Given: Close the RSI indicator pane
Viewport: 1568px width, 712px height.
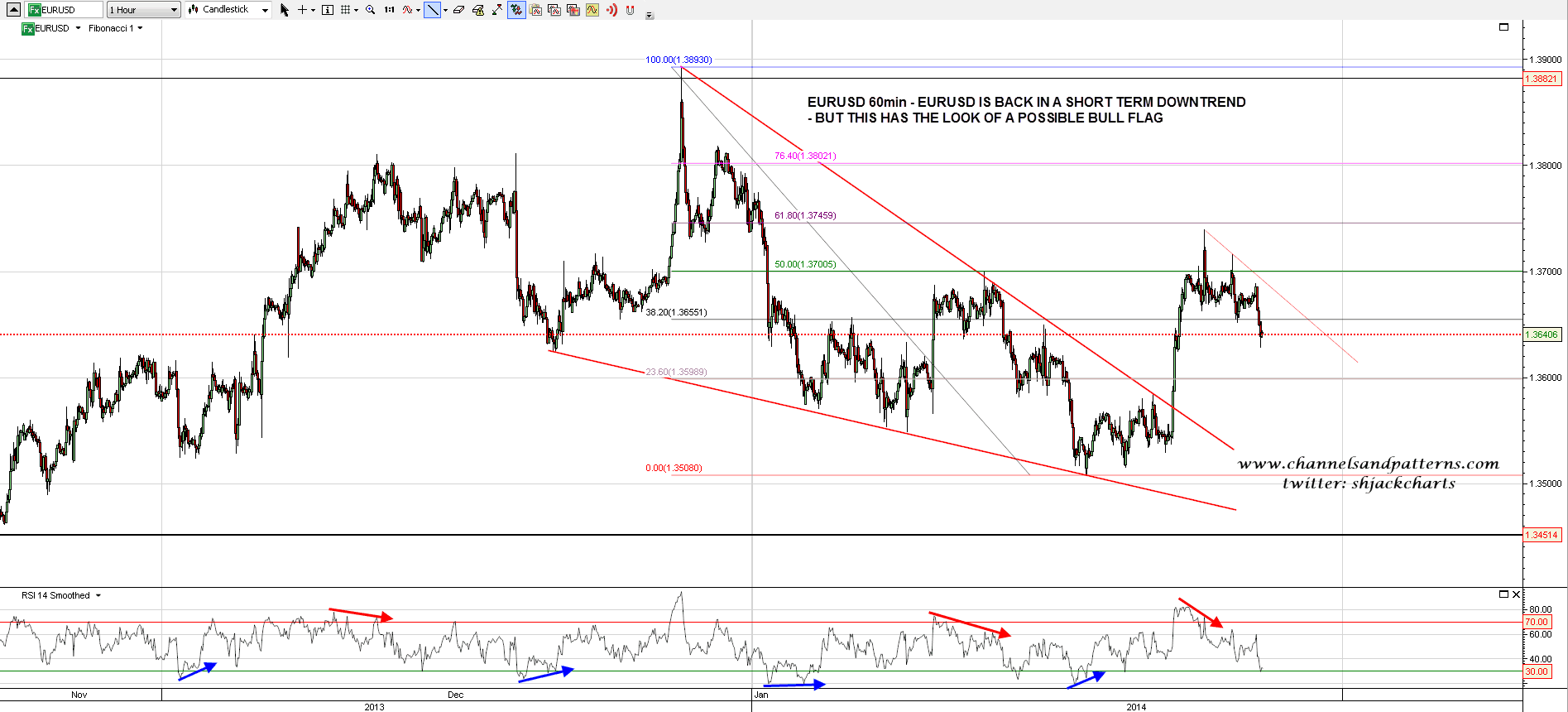Looking at the screenshot, I should pyautogui.click(x=1516, y=594).
